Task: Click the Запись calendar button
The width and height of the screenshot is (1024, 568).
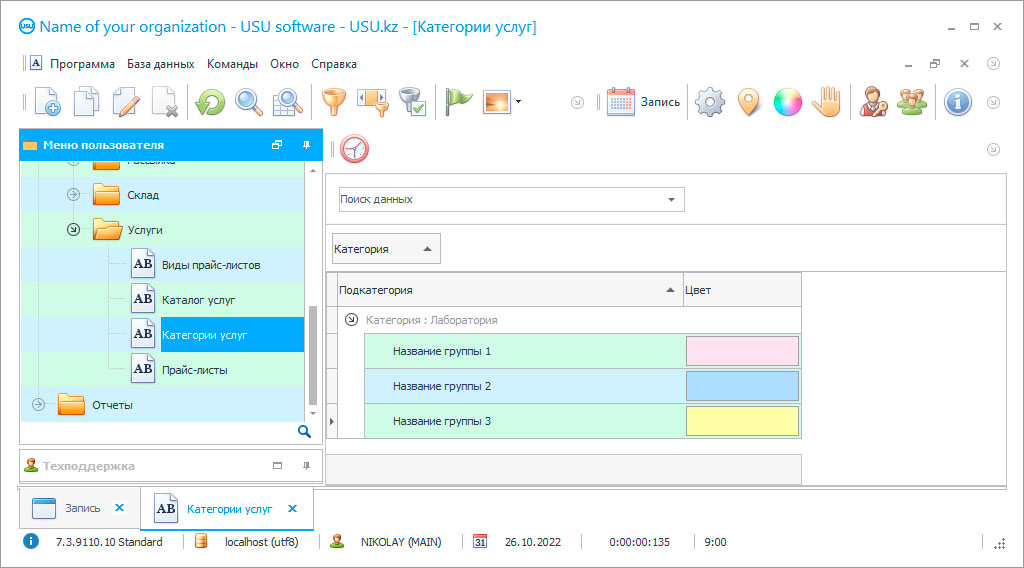Action: click(643, 102)
